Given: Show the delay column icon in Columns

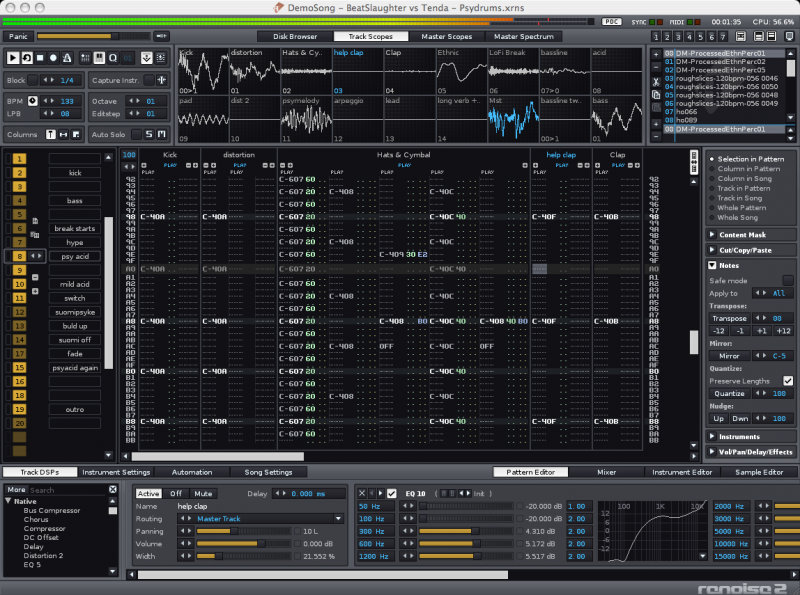Looking at the screenshot, I should click(x=76, y=134).
